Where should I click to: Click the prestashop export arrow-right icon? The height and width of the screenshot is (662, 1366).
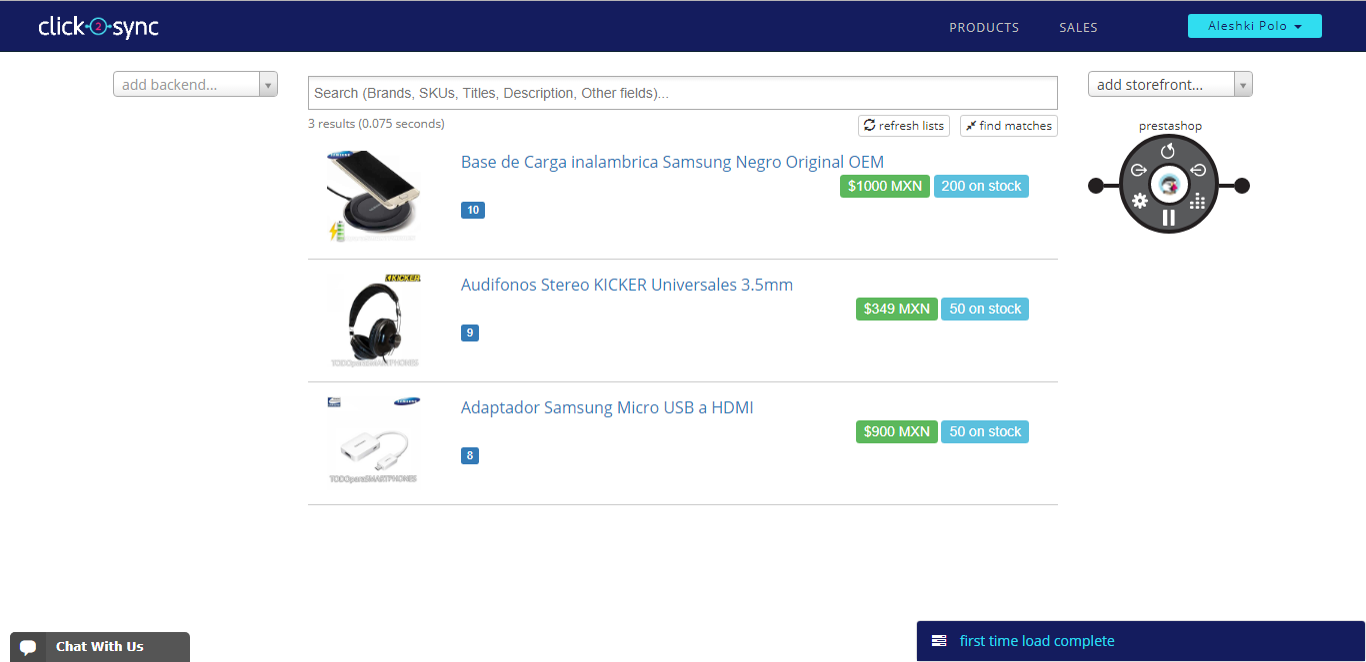click(x=1138, y=171)
